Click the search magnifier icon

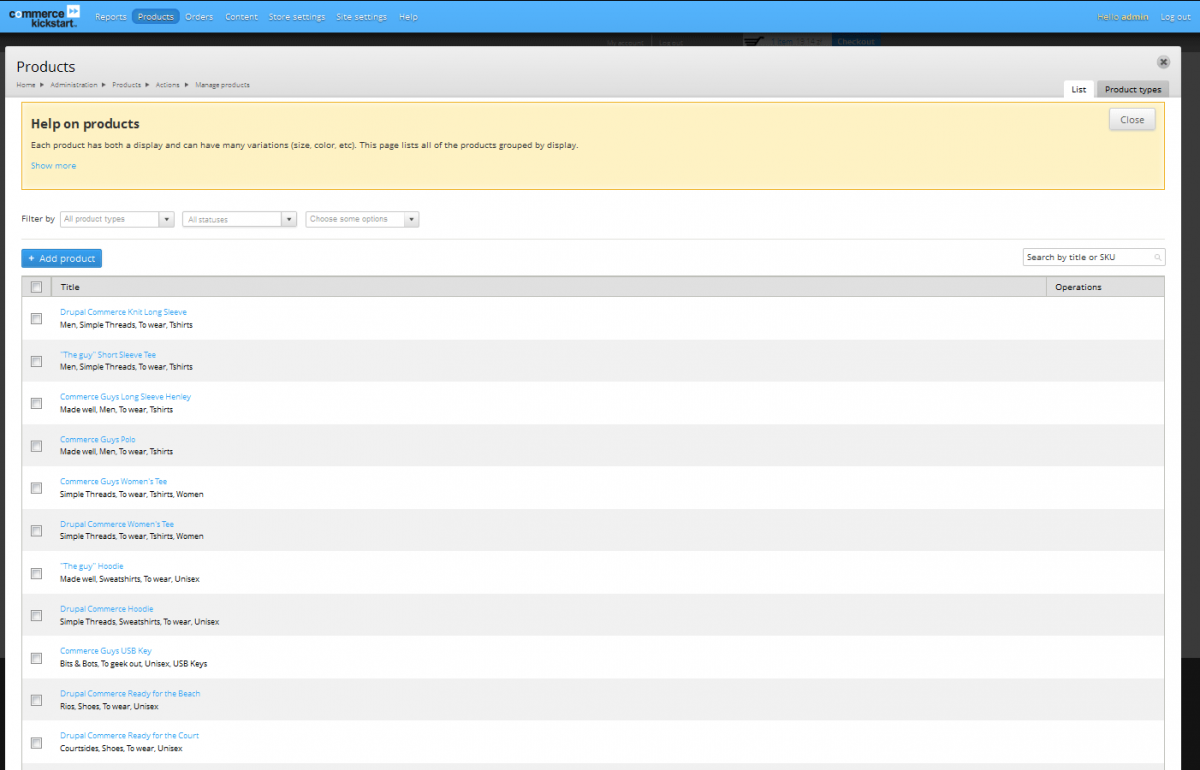[x=1158, y=258]
